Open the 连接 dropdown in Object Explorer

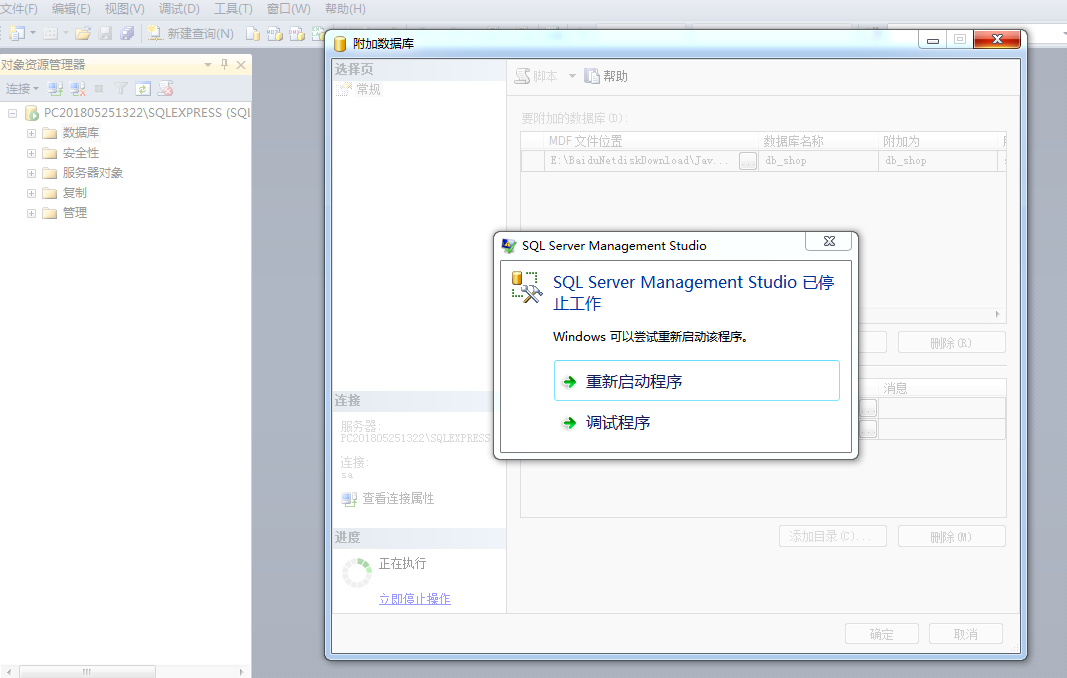(22, 88)
